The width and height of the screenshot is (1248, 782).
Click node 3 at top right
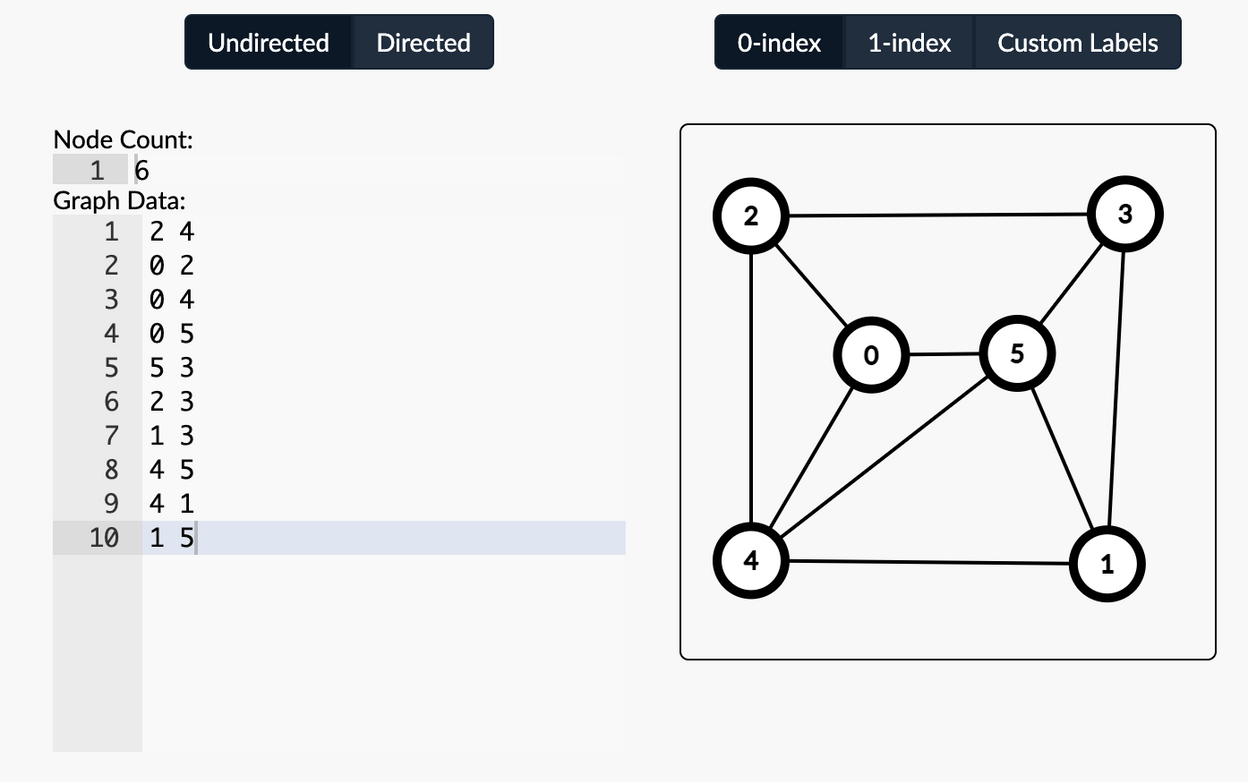(1125, 213)
